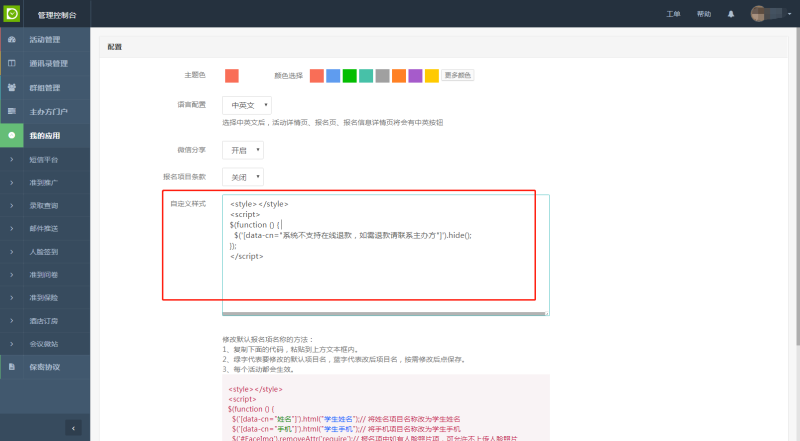The width and height of the screenshot is (800, 441).
Task: Click the 主办方门户 list icon
Action: click(x=12, y=111)
